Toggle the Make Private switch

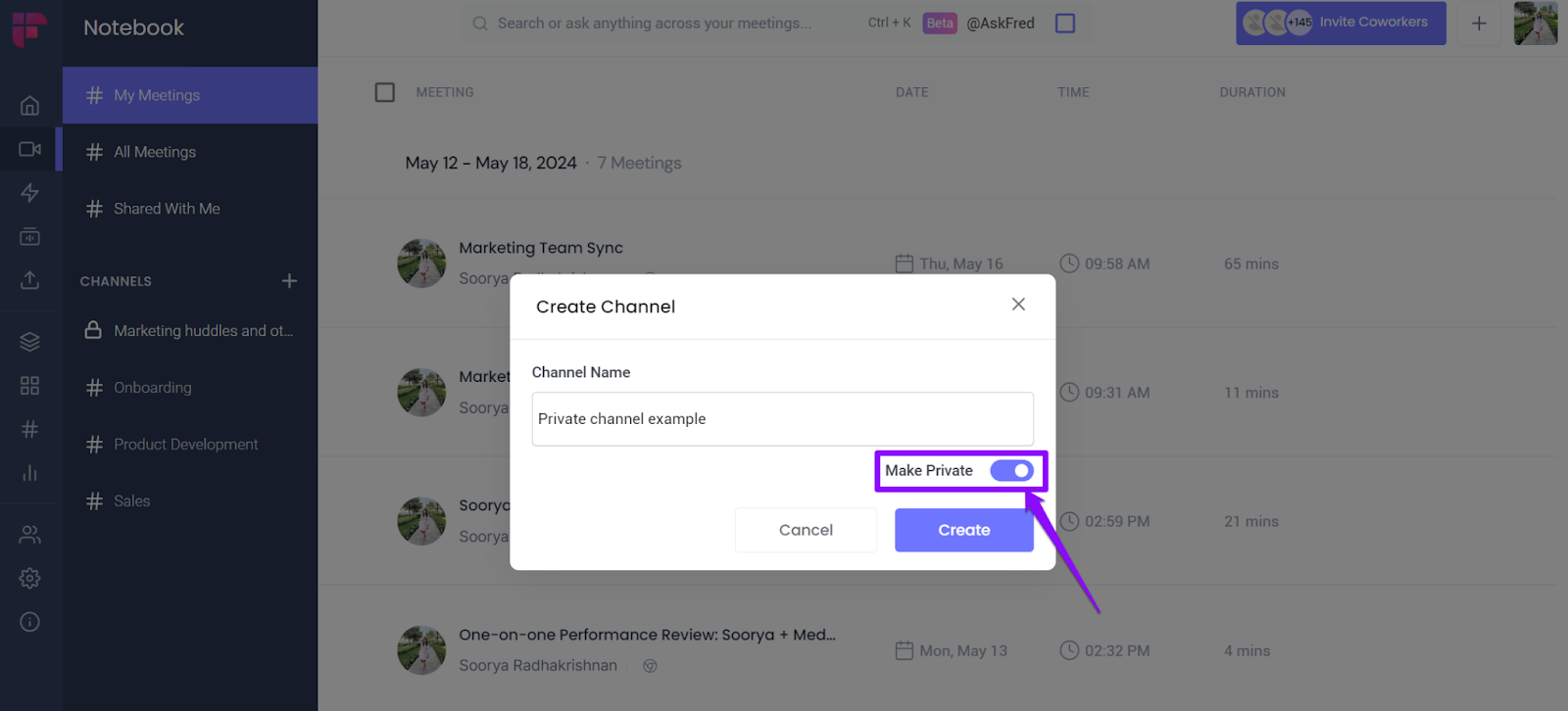click(1011, 471)
